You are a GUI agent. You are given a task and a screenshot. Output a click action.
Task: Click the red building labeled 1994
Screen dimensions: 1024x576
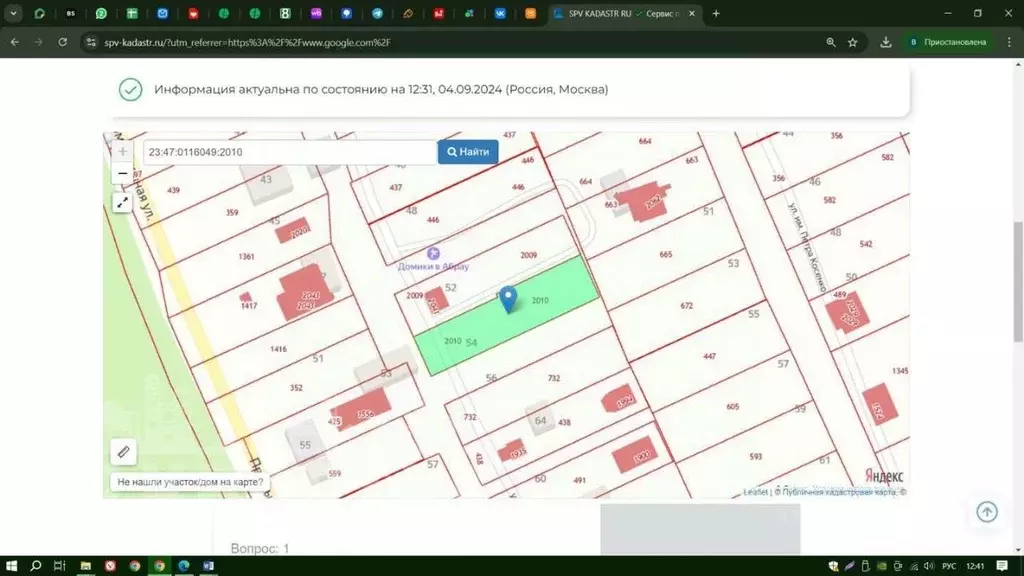click(x=618, y=399)
